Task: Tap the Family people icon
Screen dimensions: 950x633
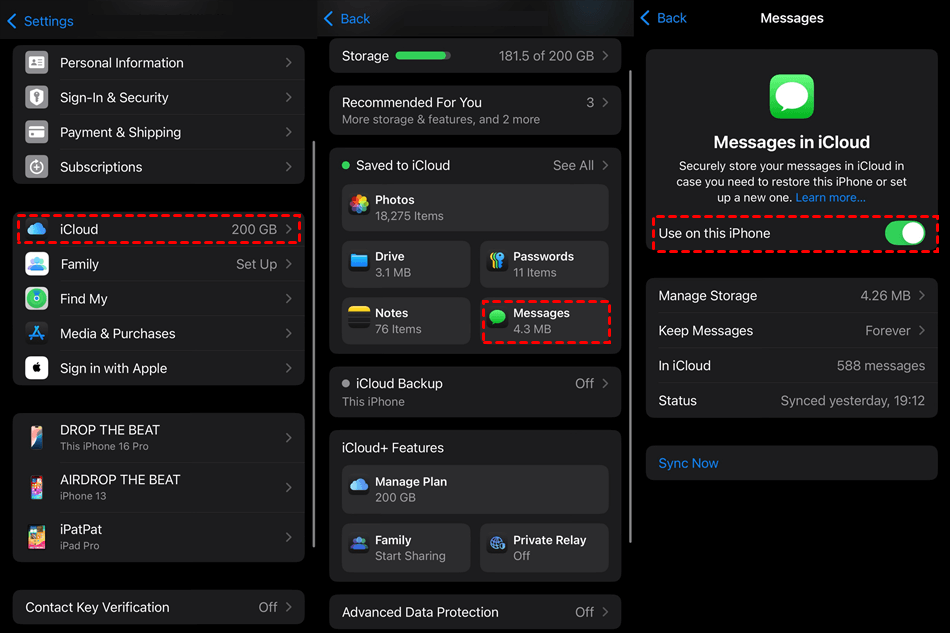Action: tap(36, 264)
